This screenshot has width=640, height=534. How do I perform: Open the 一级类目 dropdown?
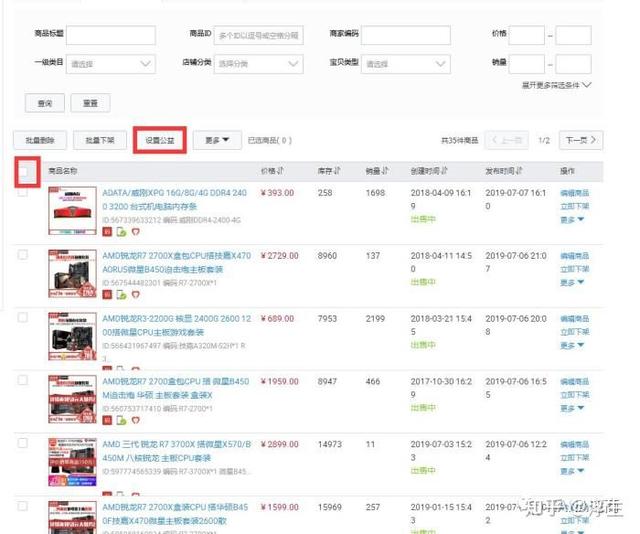point(111,64)
